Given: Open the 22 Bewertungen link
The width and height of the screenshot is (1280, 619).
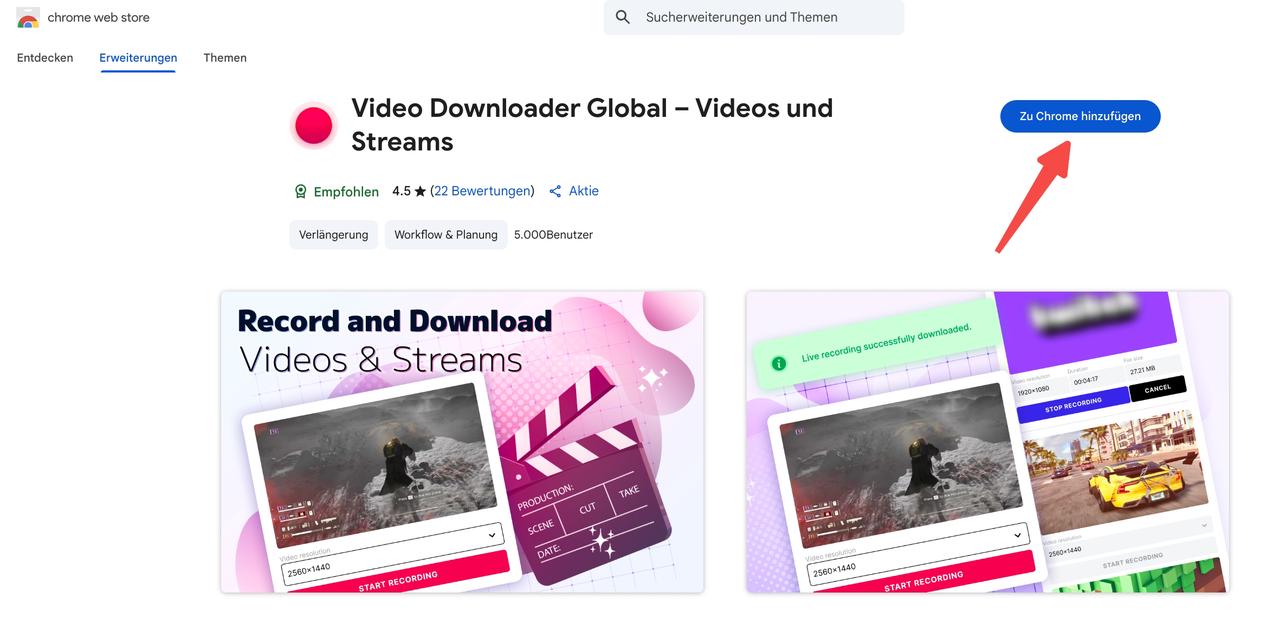Looking at the screenshot, I should click(x=484, y=191).
